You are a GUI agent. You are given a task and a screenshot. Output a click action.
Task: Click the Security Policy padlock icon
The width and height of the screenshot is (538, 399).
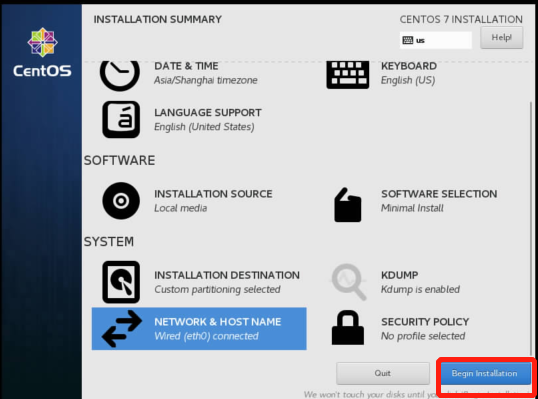tap(348, 328)
